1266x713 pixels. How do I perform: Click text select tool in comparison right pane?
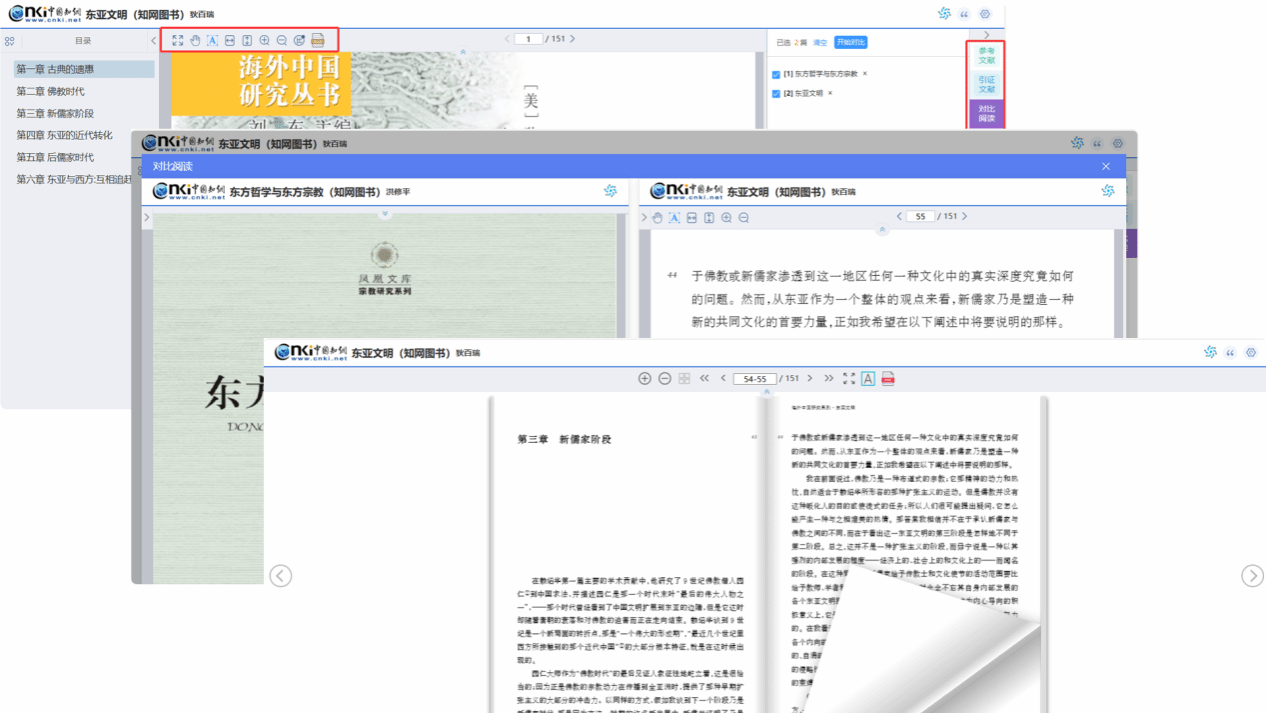[674, 218]
